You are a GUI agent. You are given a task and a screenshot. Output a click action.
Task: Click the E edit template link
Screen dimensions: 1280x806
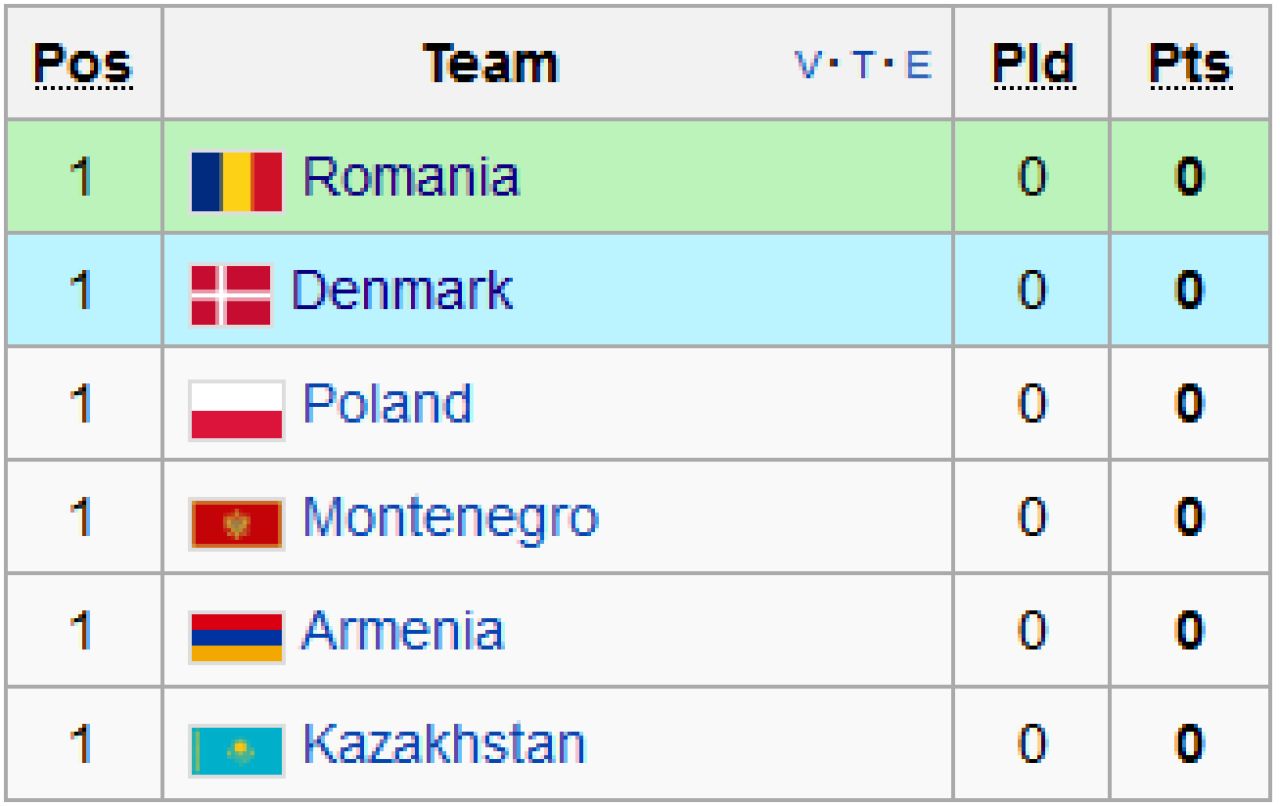tap(918, 66)
